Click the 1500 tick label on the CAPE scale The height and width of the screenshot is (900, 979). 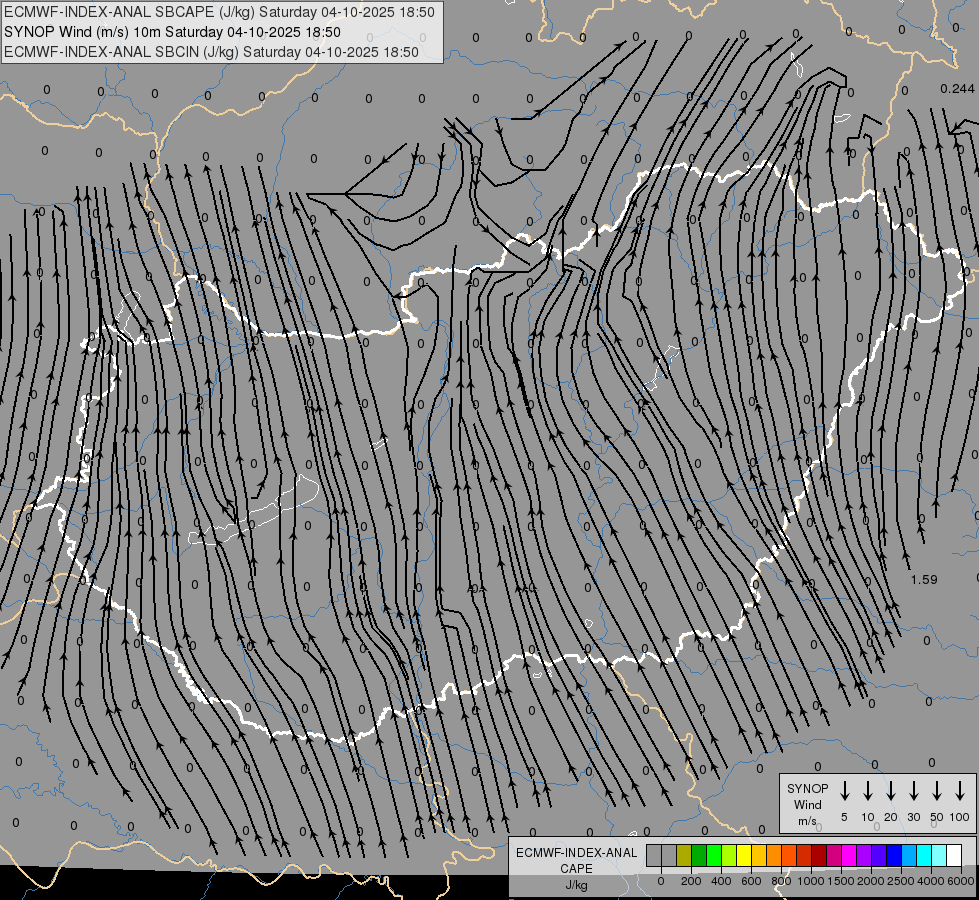pos(840,881)
